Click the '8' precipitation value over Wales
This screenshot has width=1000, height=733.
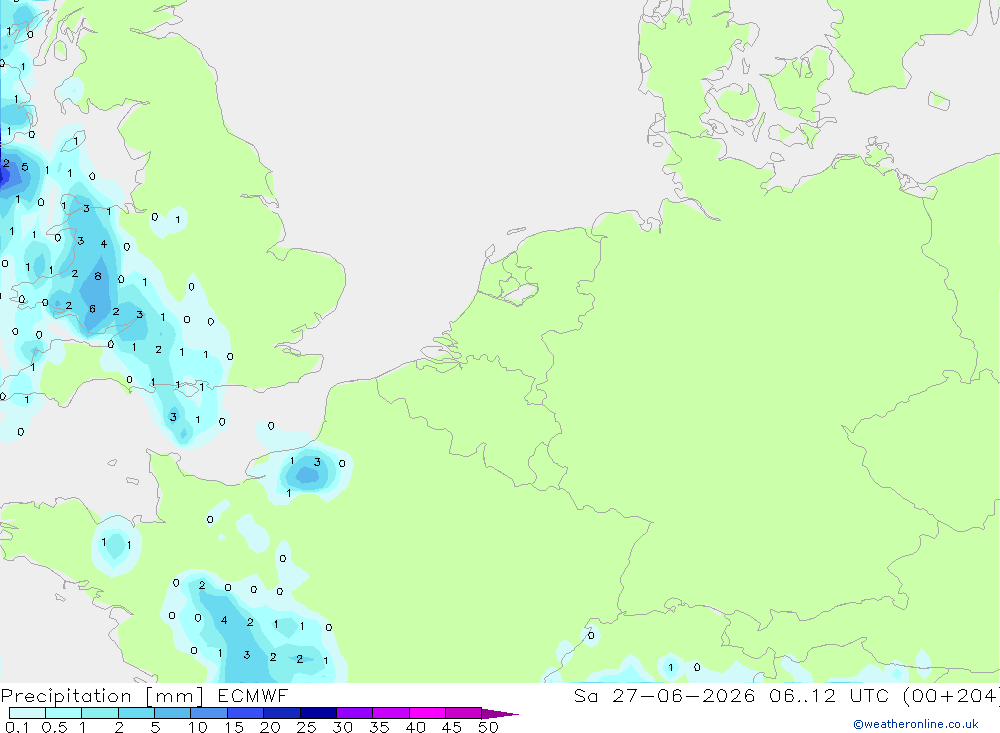(x=98, y=276)
